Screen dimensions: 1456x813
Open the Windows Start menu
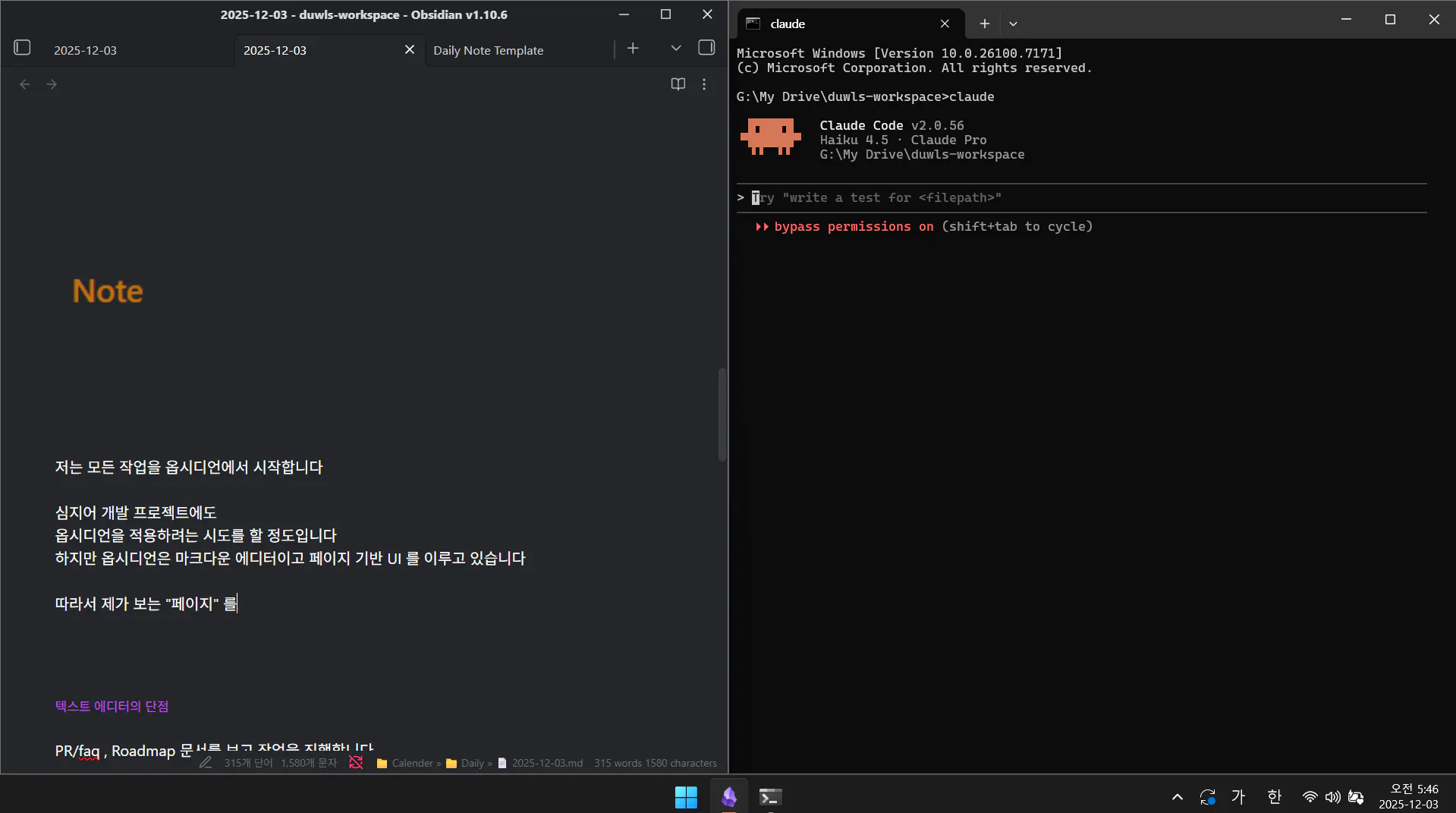click(686, 796)
